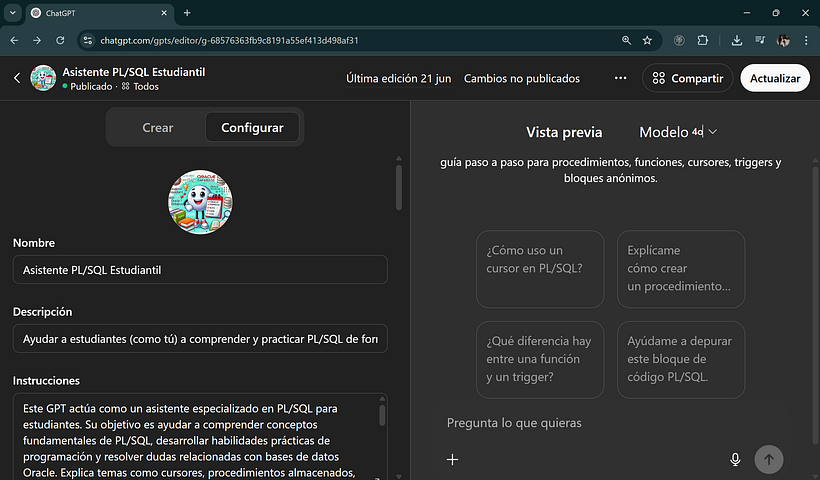Viewport: 820px width, 480px height.
Task: Click 'Última edición 21 jun' text
Action: click(x=398, y=78)
